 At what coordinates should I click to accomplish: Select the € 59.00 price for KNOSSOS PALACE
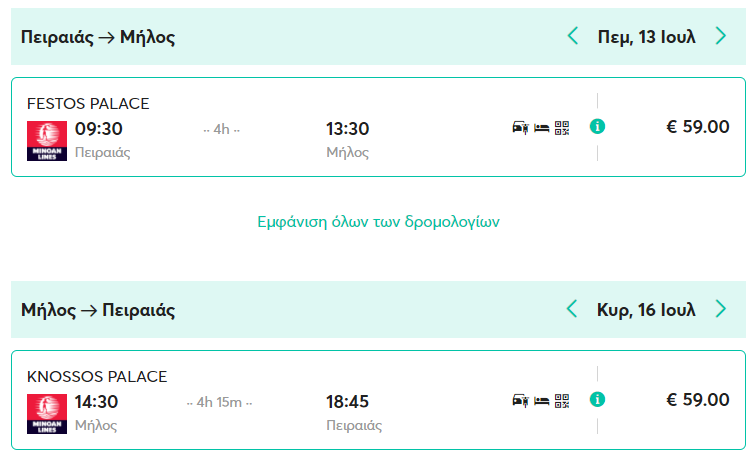click(698, 400)
